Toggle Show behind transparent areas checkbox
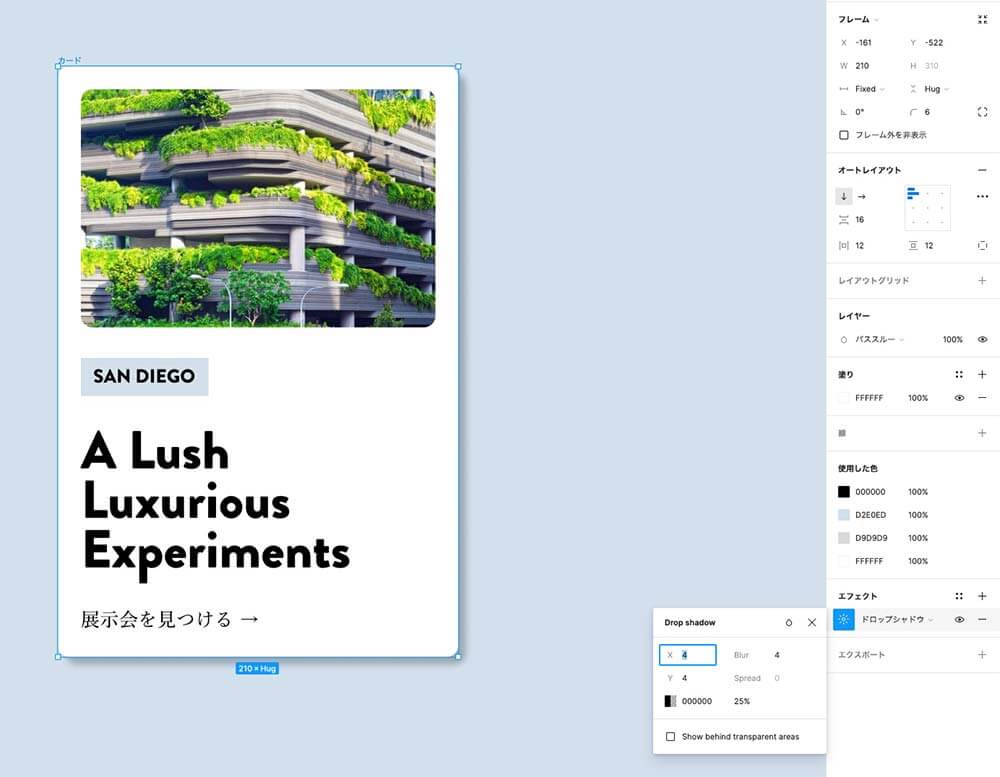The image size is (1000, 777). (670, 737)
